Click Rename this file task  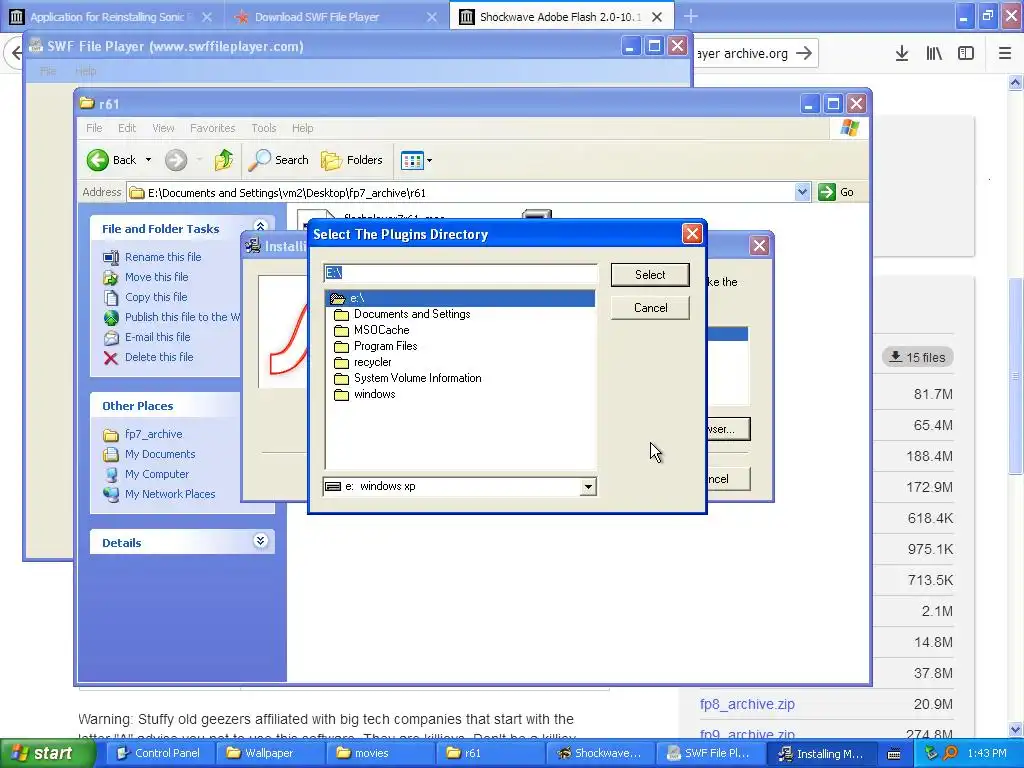point(163,257)
